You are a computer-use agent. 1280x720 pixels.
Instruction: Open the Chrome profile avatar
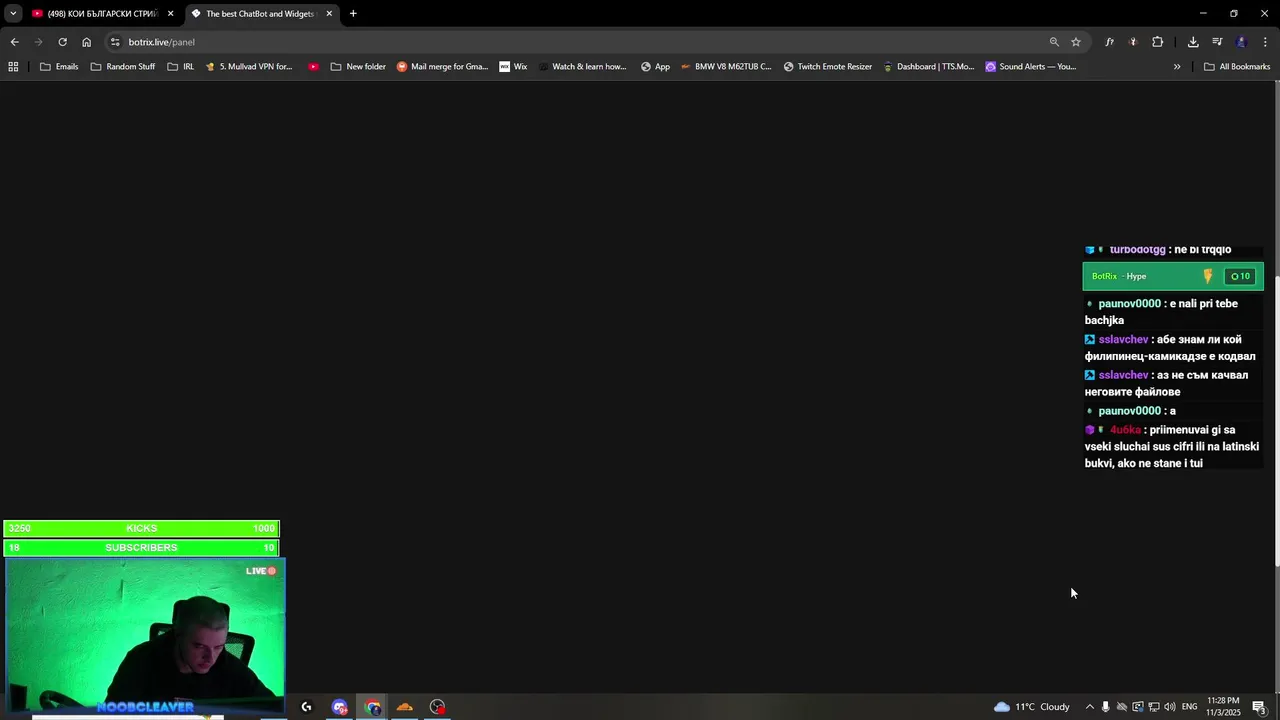tap(1241, 42)
